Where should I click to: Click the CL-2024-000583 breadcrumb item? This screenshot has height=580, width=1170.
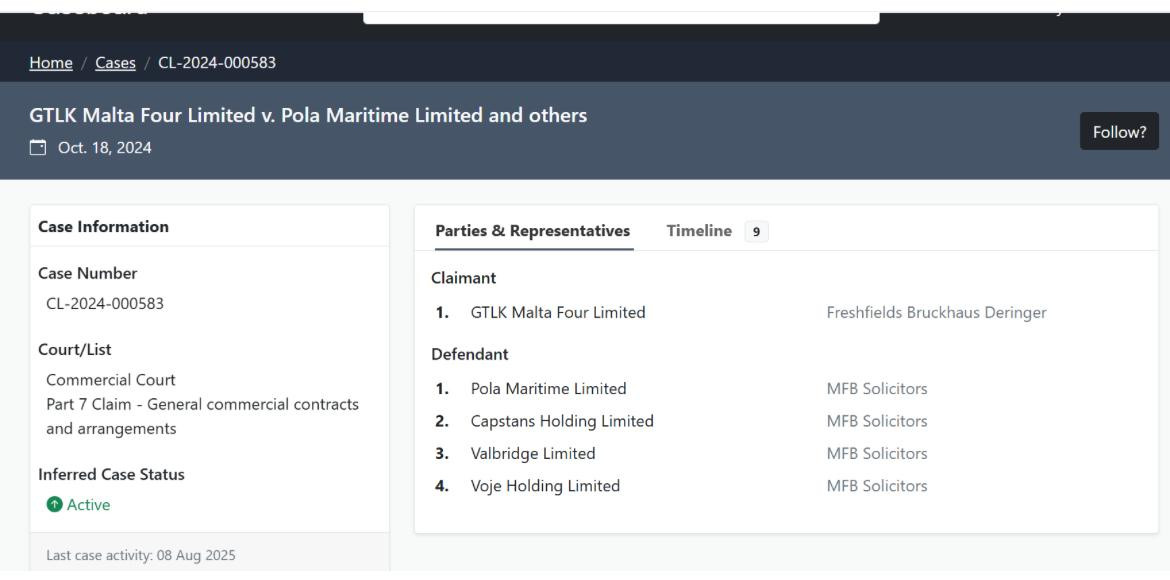217,63
